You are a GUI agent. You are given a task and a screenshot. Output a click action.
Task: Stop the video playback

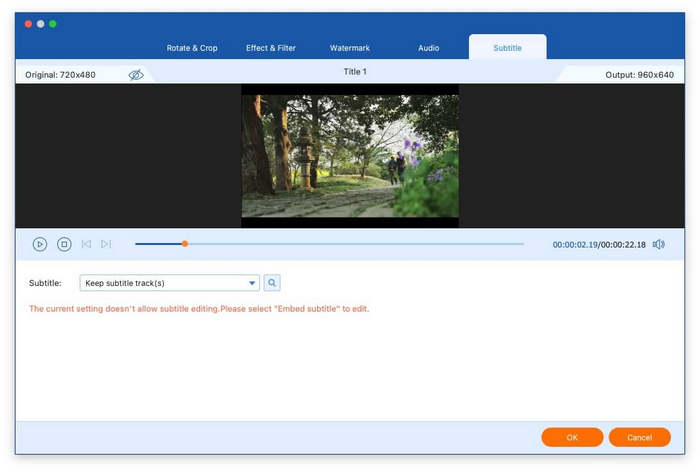64,244
